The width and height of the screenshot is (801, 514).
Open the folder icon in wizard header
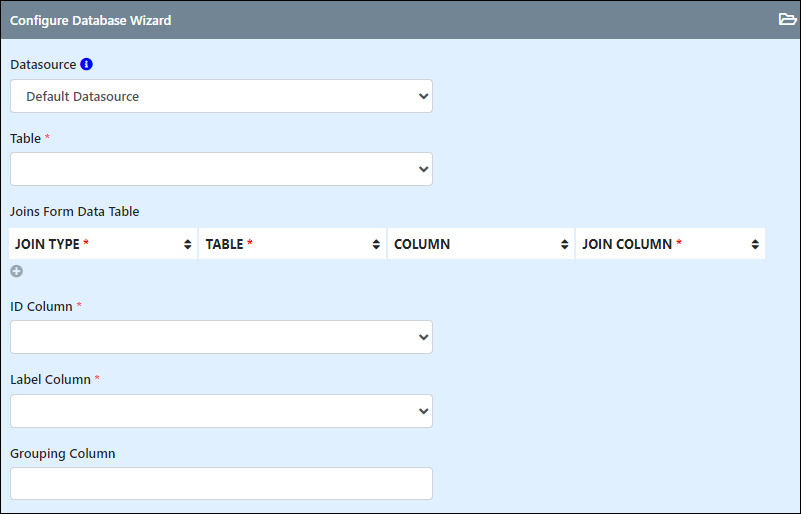point(787,19)
